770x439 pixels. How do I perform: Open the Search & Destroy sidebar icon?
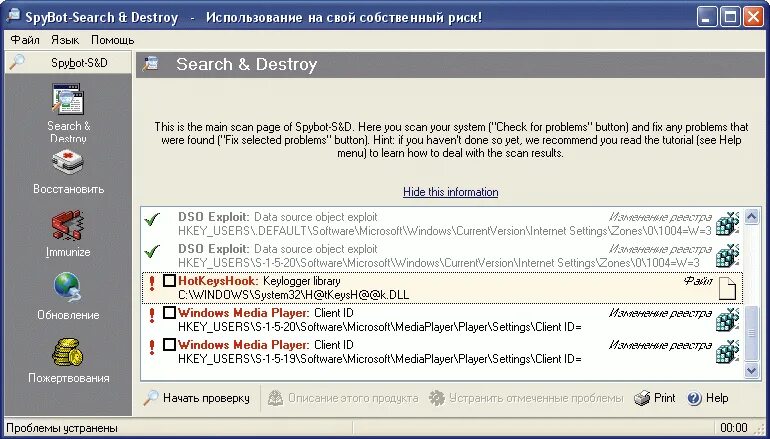click(68, 99)
